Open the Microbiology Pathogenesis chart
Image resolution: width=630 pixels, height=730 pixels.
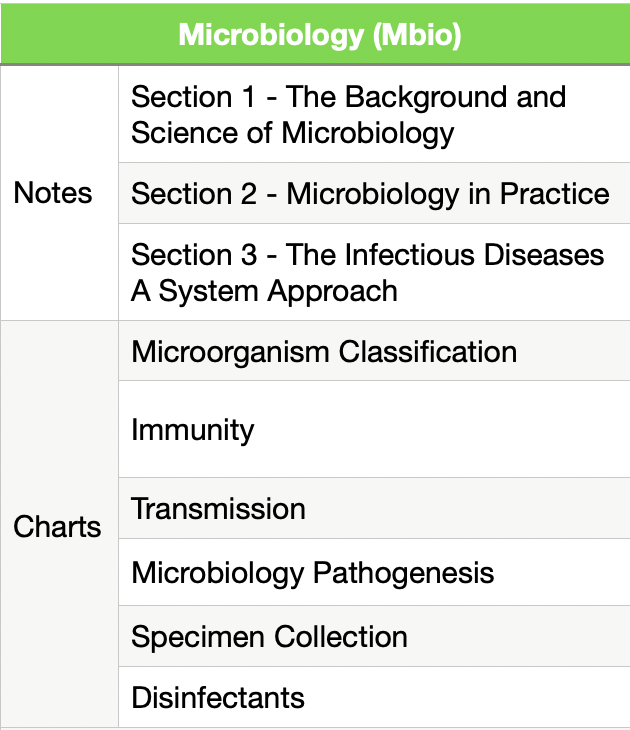[312, 573]
